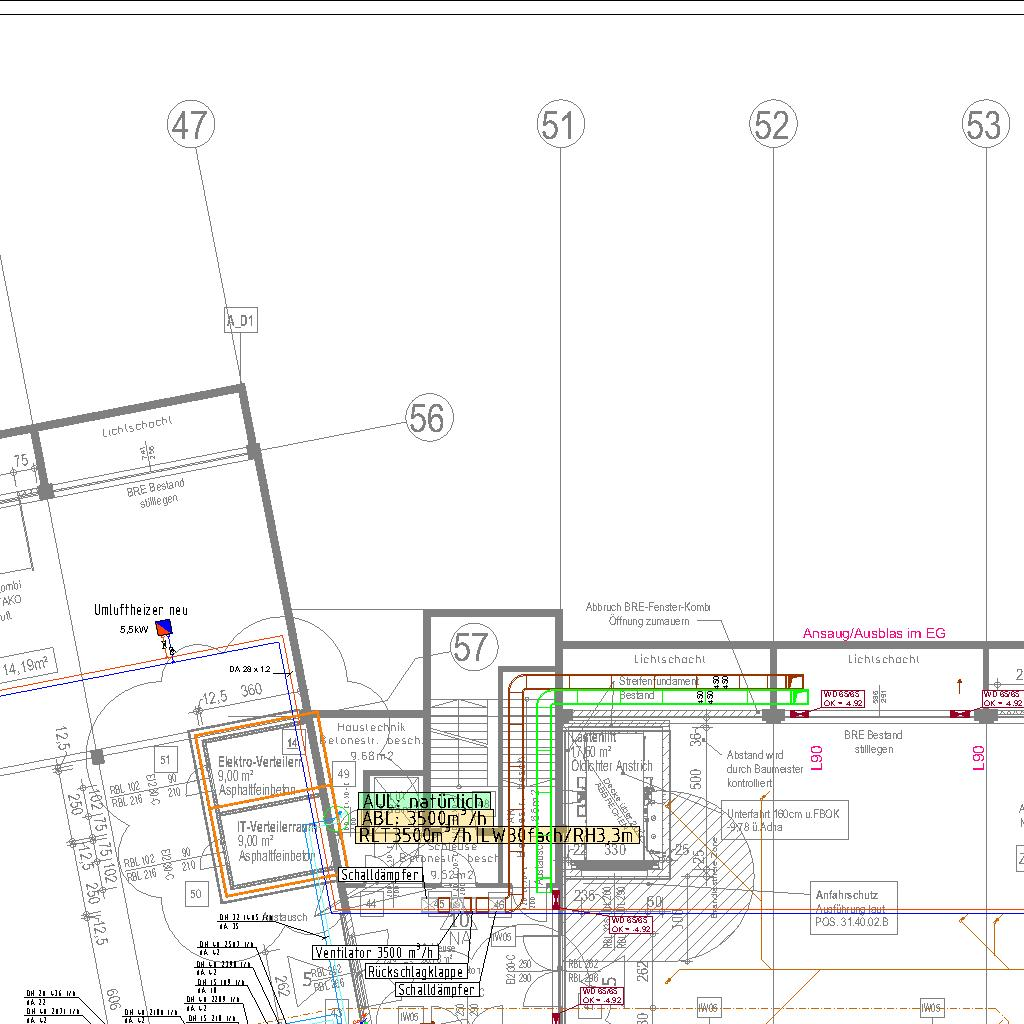1024x1024 pixels.
Task: Pick grid axis bubble 52
Action: coord(772,125)
